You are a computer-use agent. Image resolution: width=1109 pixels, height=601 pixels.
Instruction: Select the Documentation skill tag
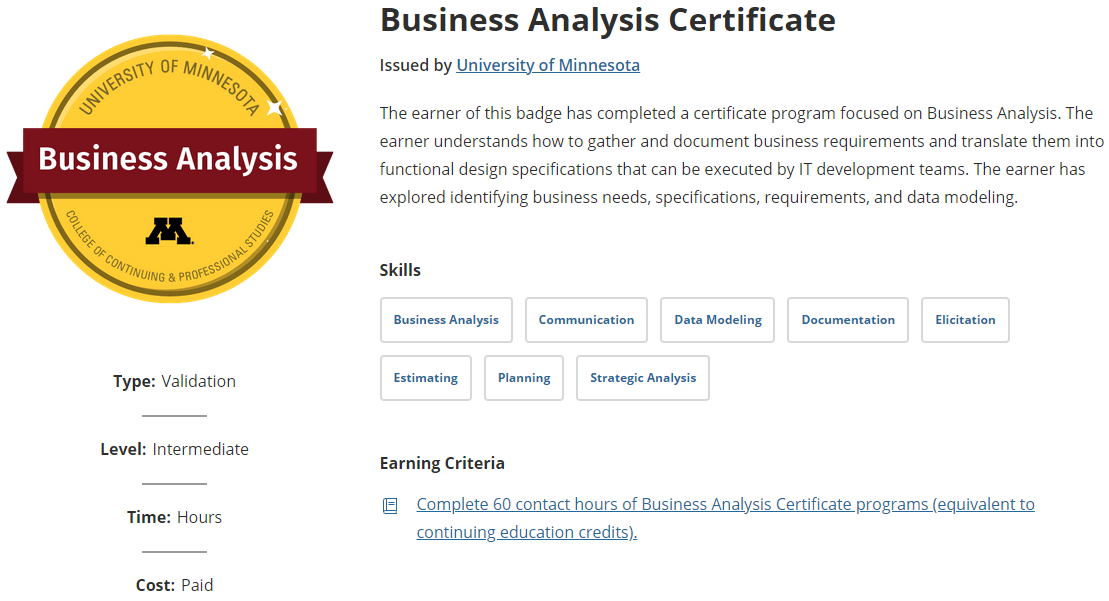click(847, 319)
